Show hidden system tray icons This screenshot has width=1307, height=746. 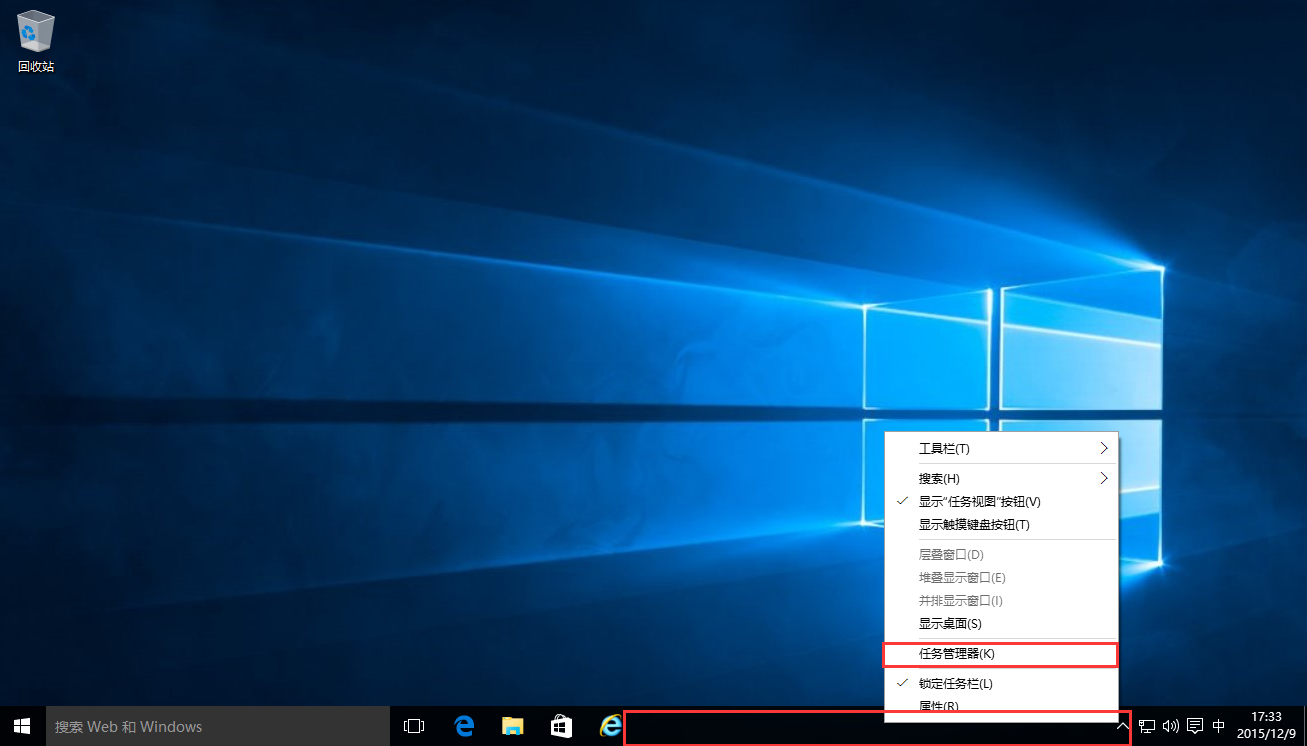coord(1123,727)
